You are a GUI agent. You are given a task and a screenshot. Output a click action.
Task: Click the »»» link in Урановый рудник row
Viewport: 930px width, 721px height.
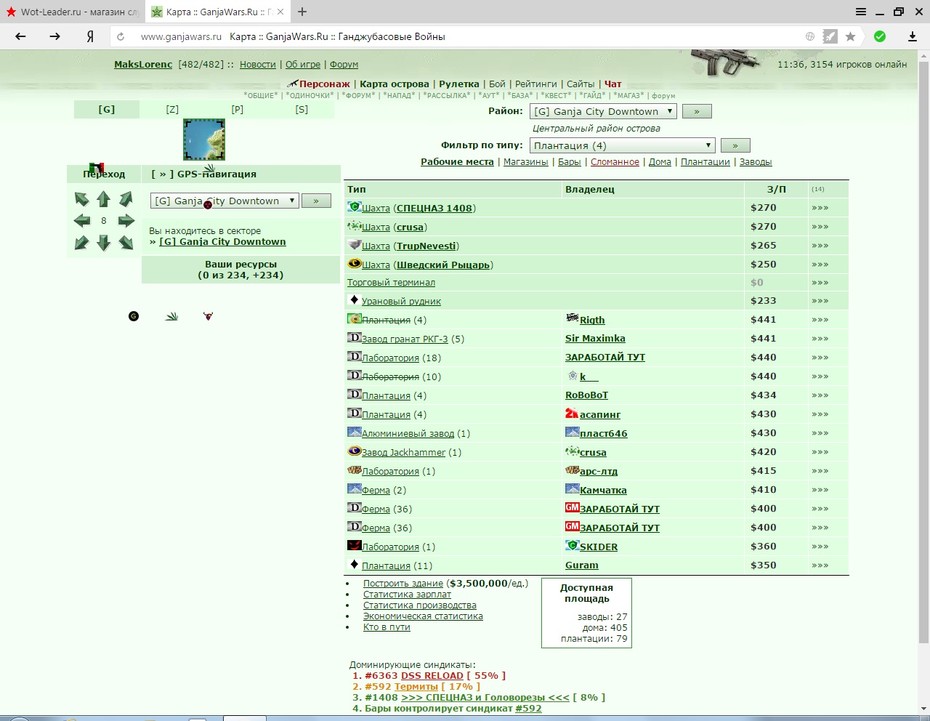coord(820,301)
